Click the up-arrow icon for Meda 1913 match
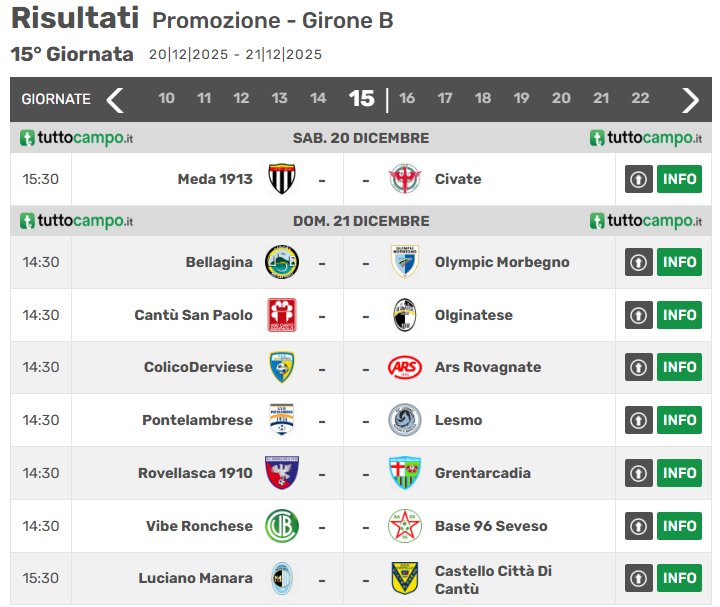Screen dimensions: 720x607 coord(639,179)
